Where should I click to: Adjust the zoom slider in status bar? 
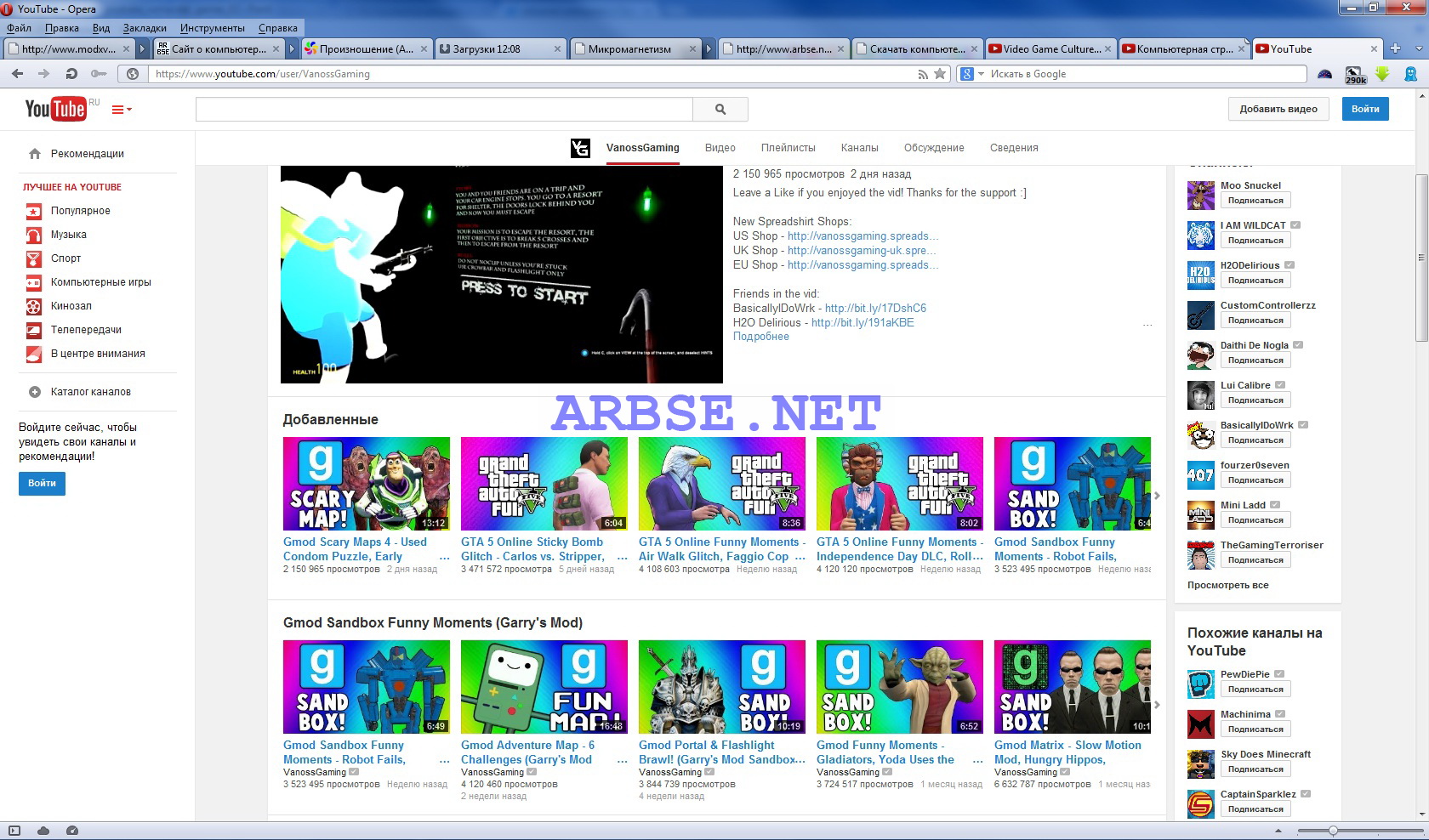point(1333,831)
